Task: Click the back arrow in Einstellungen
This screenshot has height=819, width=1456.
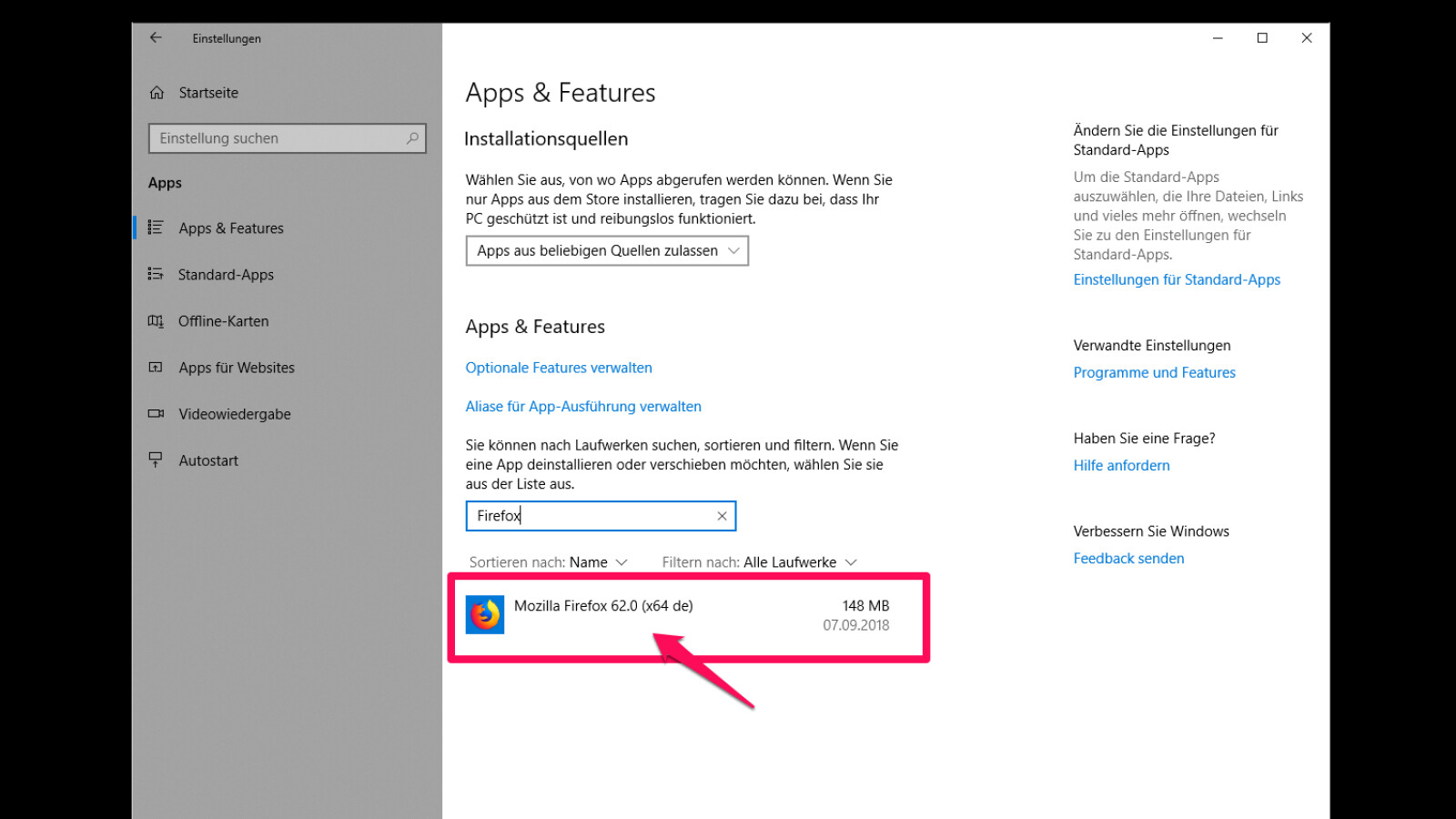Action: [x=156, y=38]
